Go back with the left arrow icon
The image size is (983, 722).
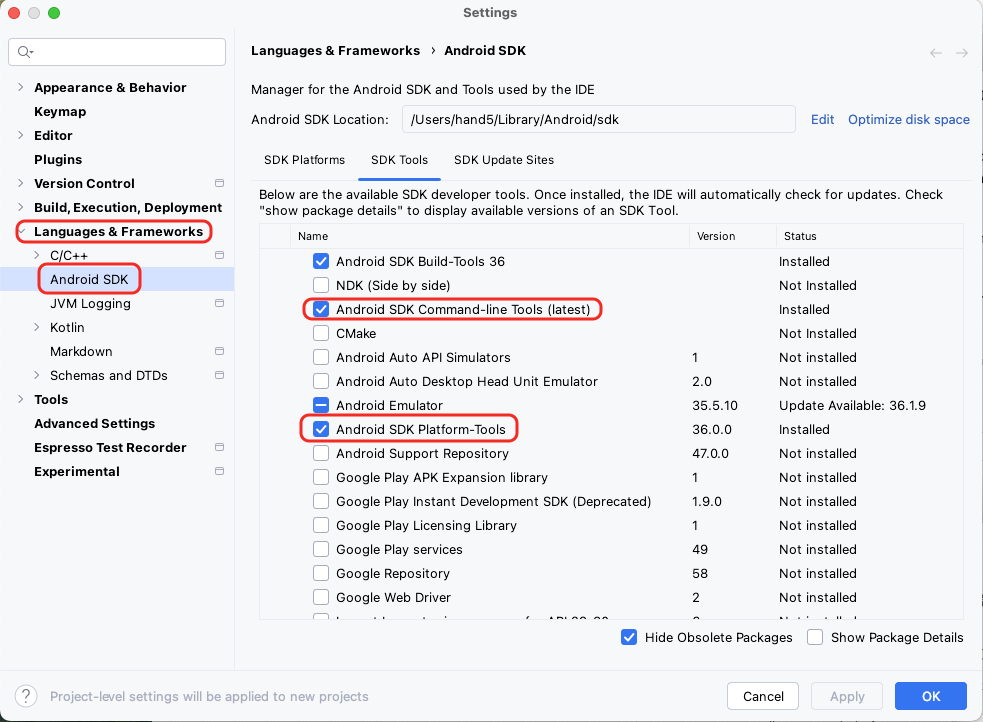point(935,53)
